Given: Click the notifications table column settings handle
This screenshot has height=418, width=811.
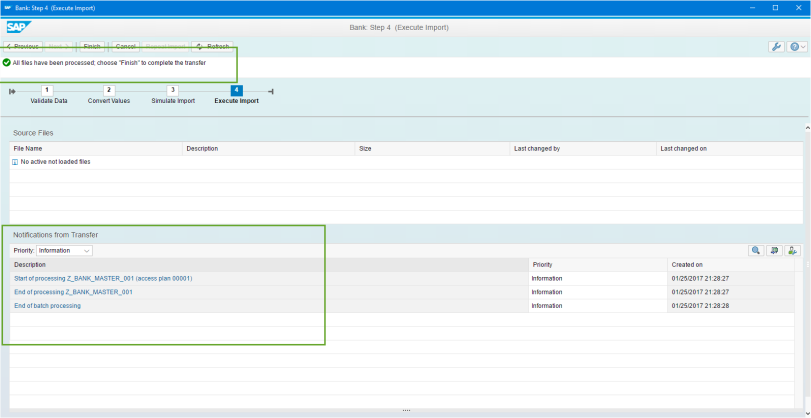Looking at the screenshot, I should [x=807, y=265].
